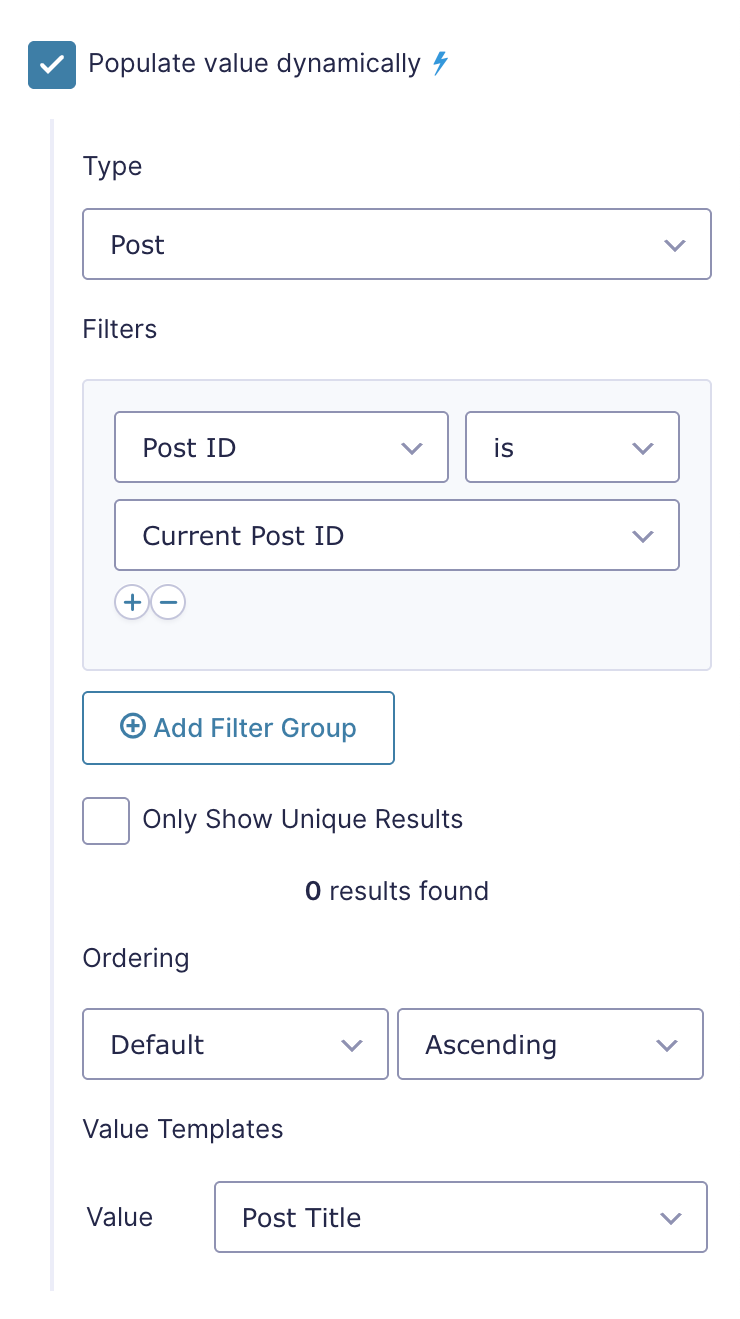
Task: Open the 'is' operator dropdown
Action: click(573, 447)
